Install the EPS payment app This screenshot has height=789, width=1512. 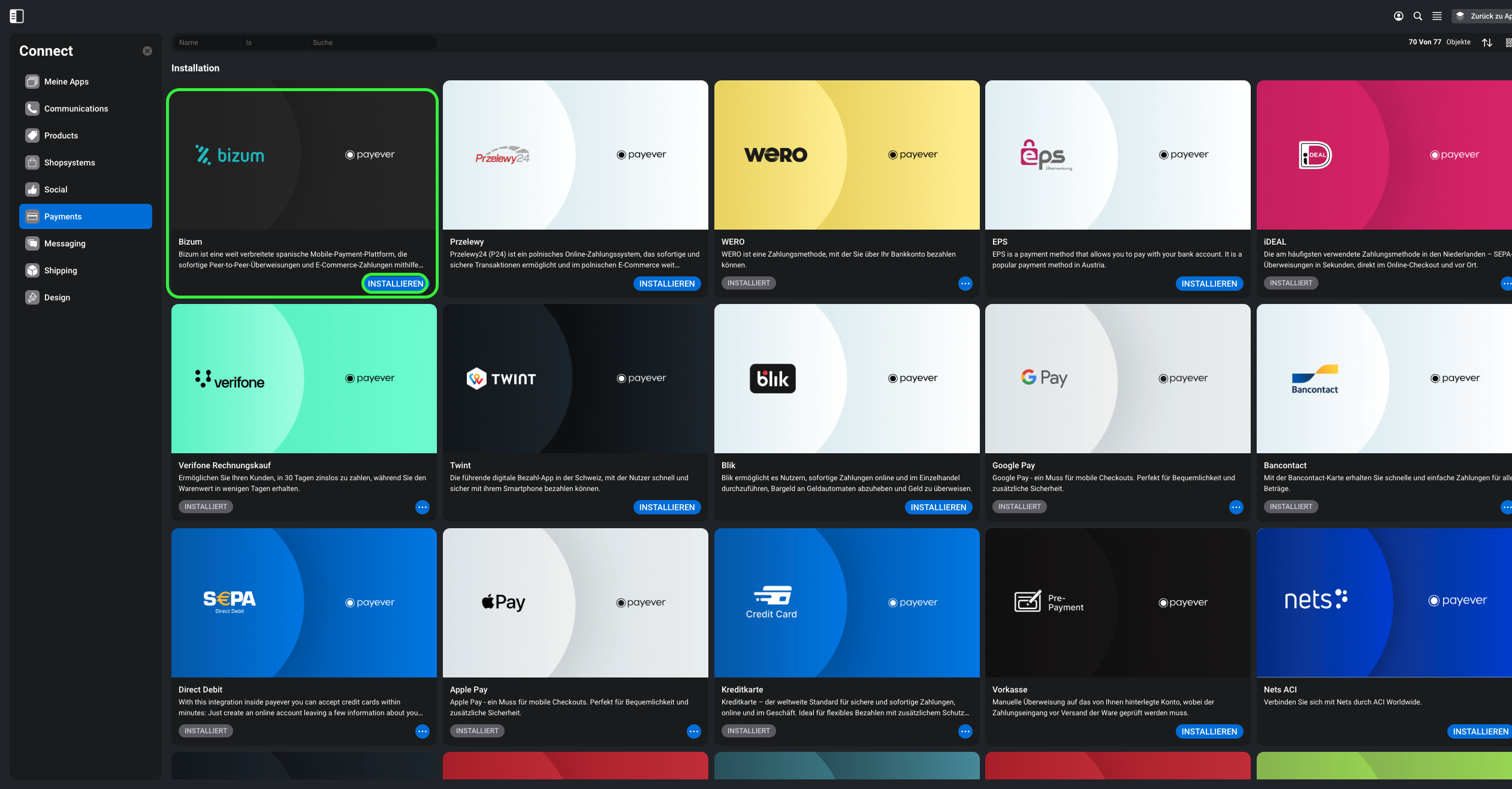1209,284
